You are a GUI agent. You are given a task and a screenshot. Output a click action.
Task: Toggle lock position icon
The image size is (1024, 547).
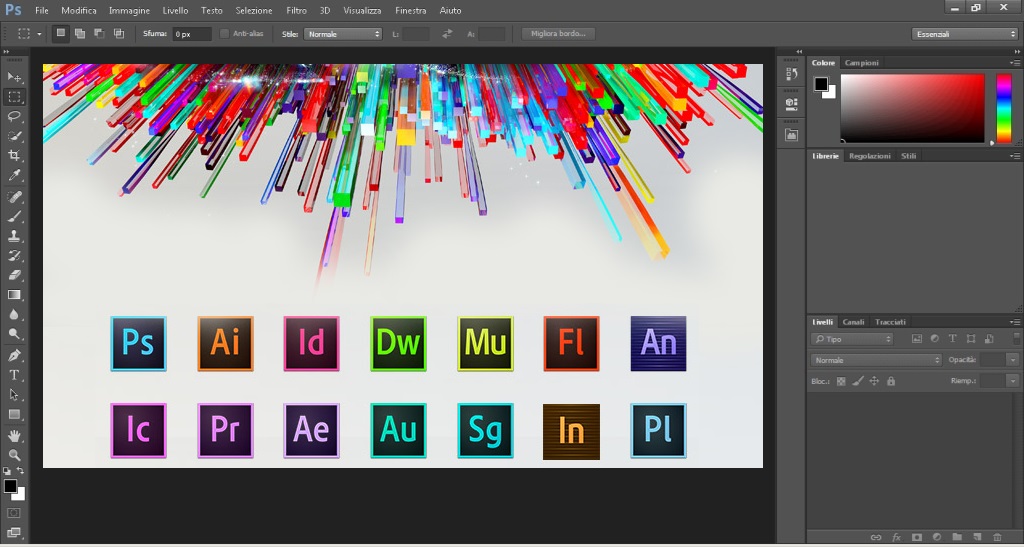[874, 381]
